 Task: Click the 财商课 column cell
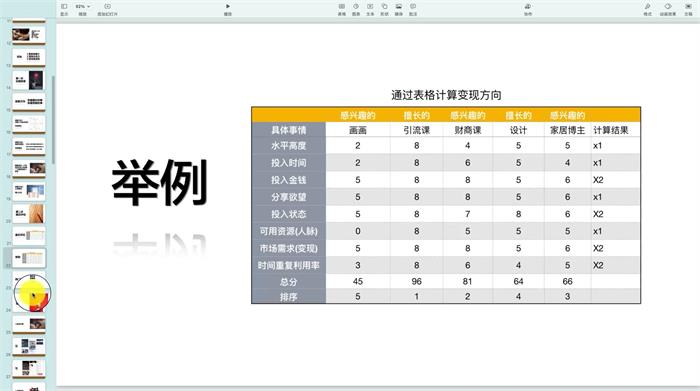click(x=467, y=130)
